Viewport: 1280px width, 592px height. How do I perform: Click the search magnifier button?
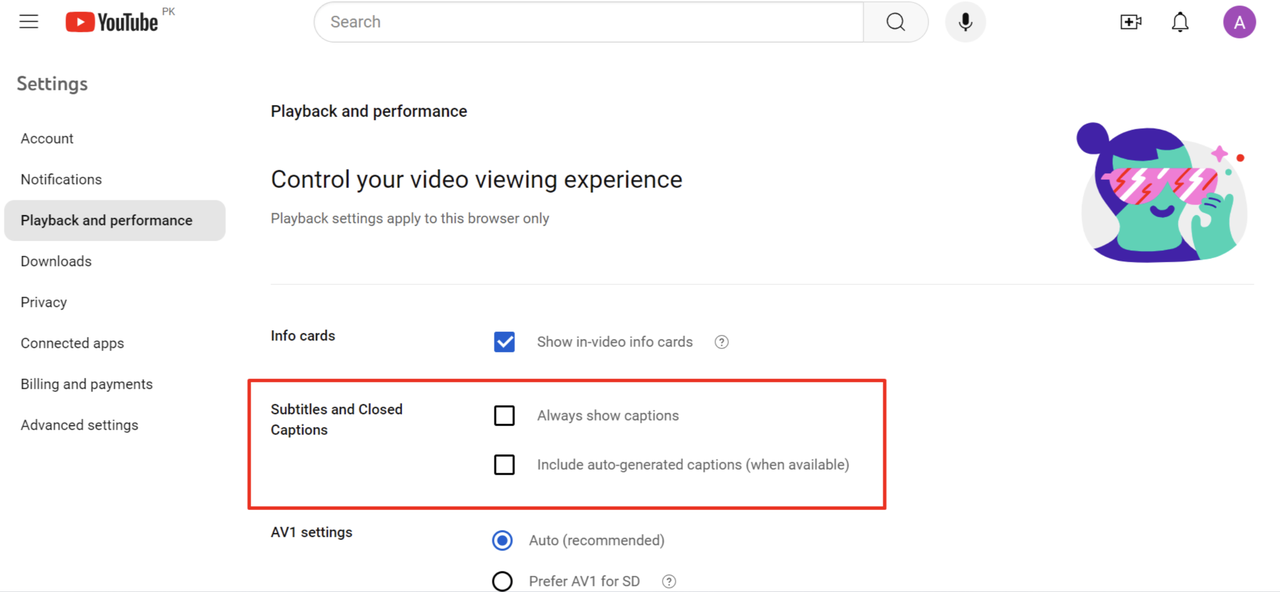coord(896,22)
